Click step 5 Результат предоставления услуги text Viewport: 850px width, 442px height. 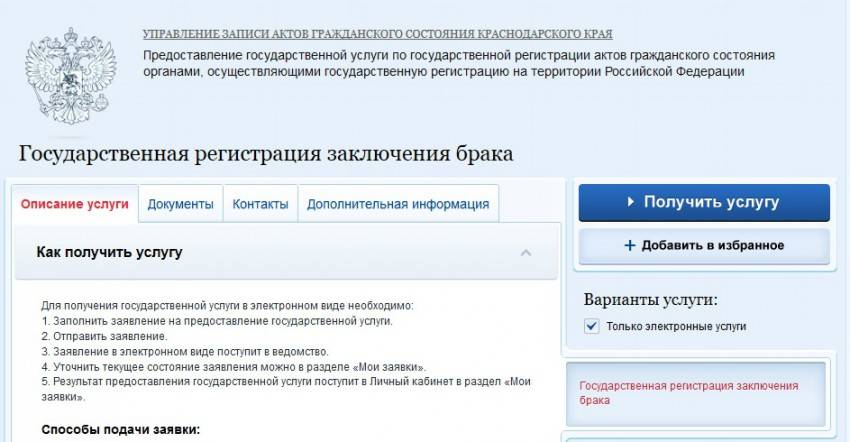coord(286,389)
